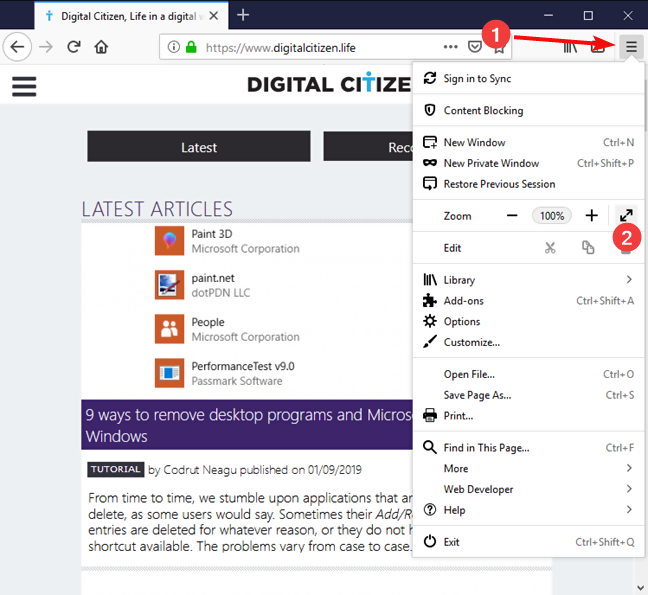This screenshot has width=648, height=595.
Task: Open Content Blocking settings
Action: [x=529, y=110]
